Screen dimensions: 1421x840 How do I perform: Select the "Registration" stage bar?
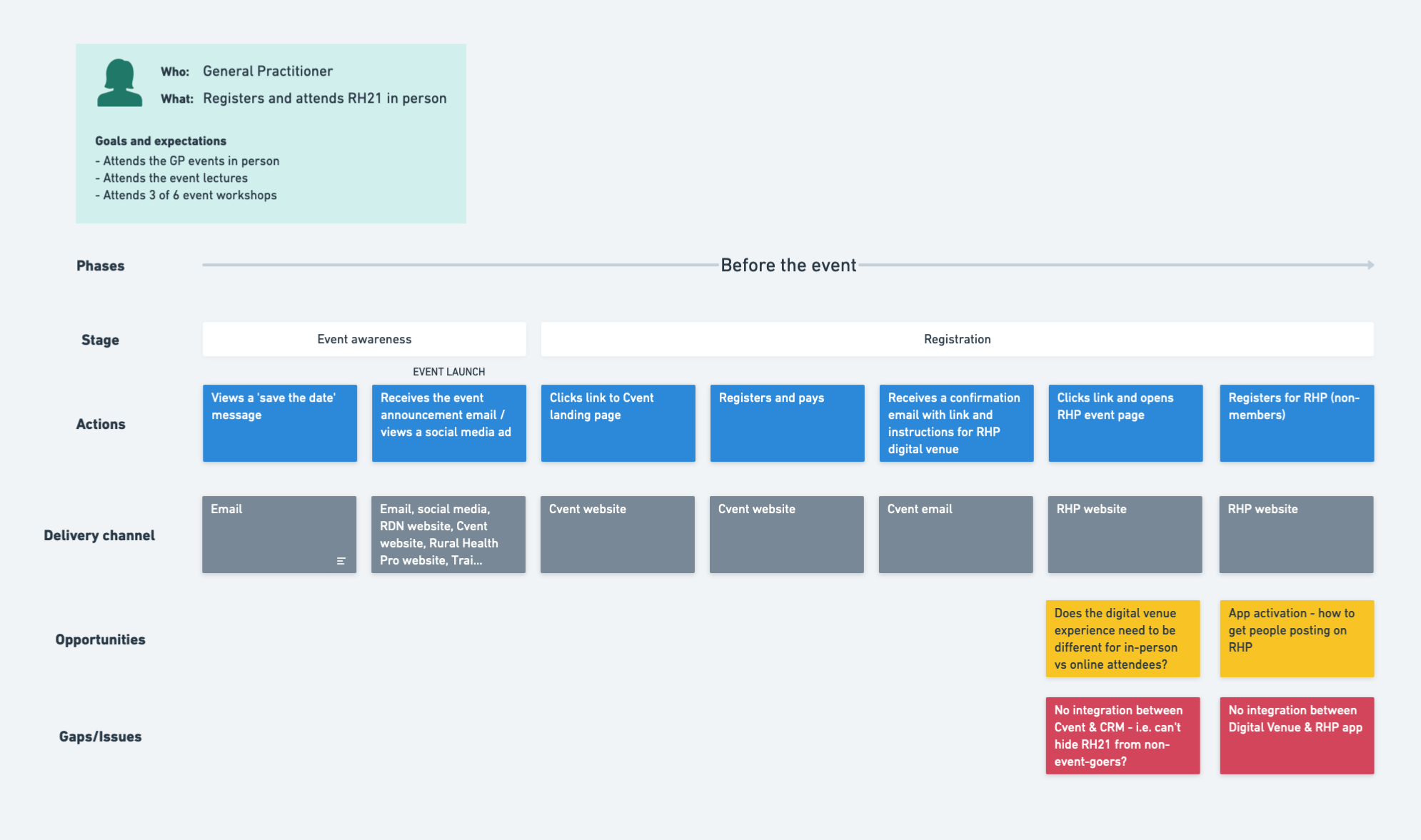[x=957, y=339]
